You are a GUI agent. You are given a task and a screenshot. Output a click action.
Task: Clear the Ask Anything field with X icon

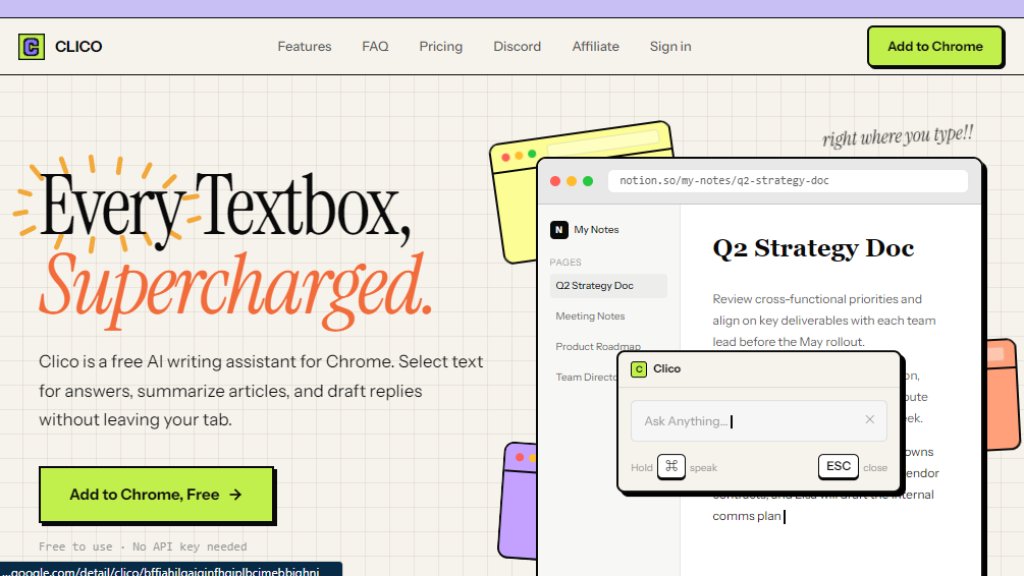coord(869,420)
